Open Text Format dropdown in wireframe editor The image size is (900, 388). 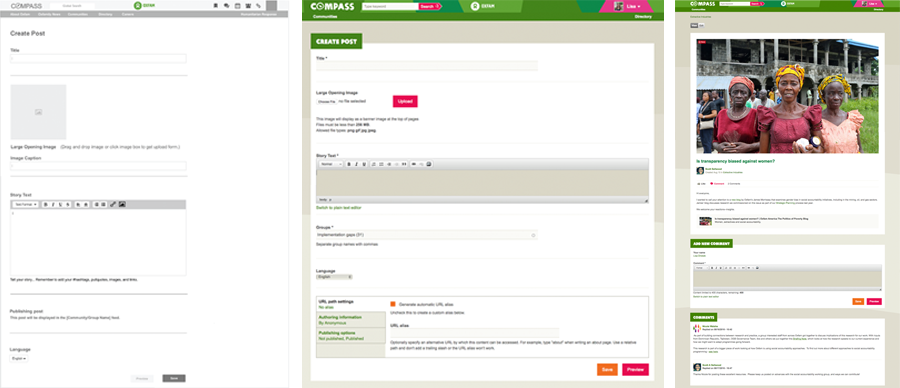point(26,204)
